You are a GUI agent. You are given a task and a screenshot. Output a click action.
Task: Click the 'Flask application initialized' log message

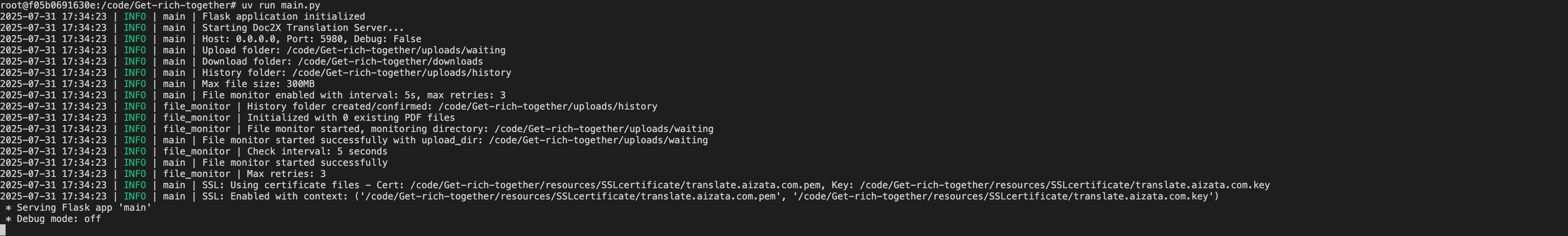284,16
